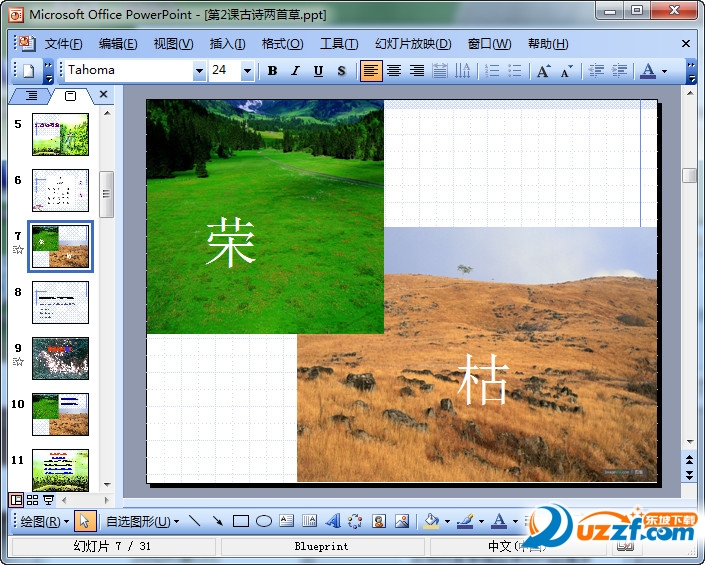
Task: Click the distribute alignment icon
Action: [x=440, y=71]
